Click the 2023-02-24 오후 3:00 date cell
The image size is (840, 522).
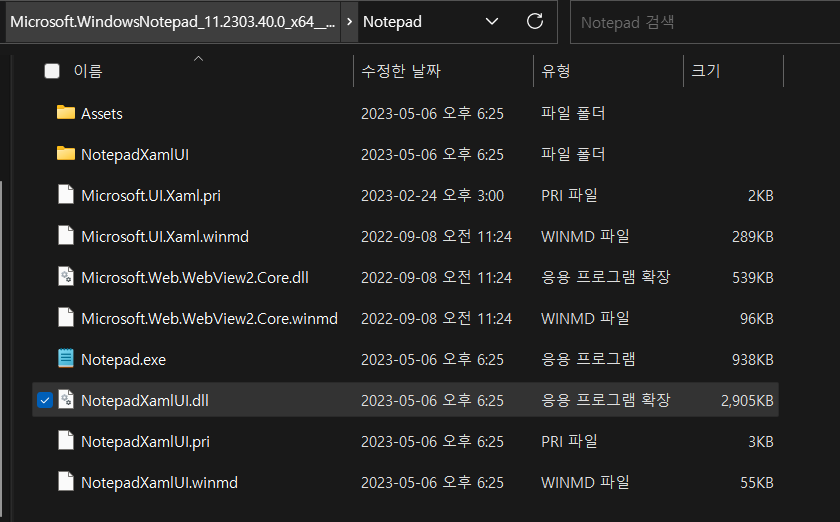[x=432, y=196]
